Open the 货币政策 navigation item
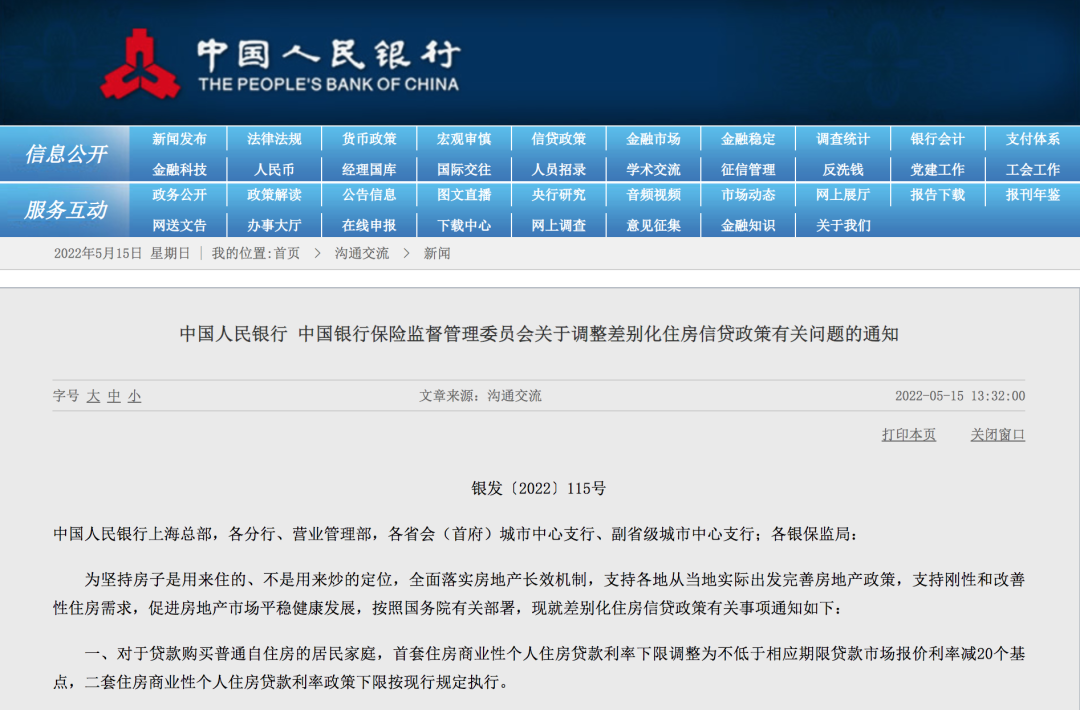This screenshot has height=710, width=1080. 369,139
